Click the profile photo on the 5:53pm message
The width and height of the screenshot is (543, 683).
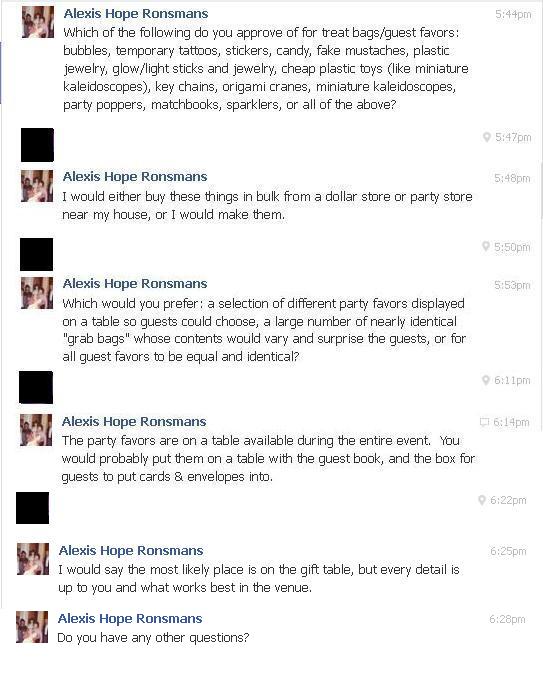(37, 293)
